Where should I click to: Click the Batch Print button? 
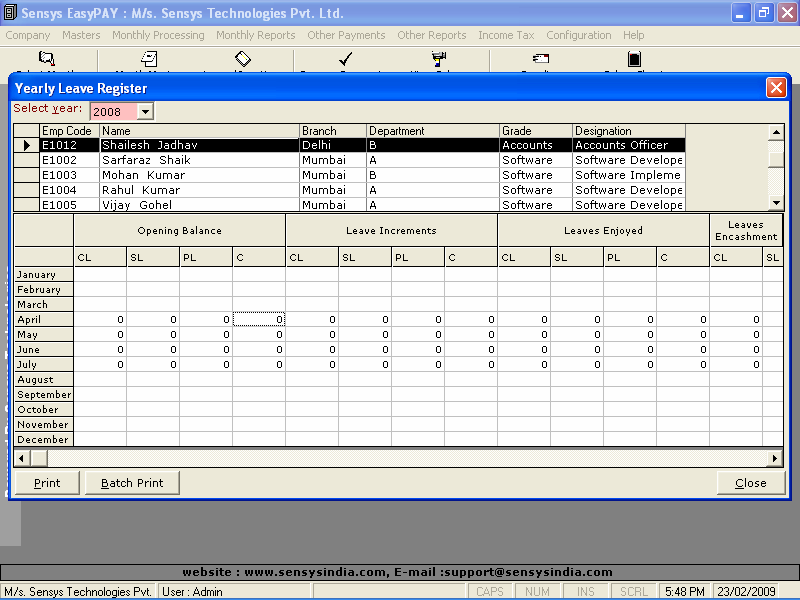[132, 483]
